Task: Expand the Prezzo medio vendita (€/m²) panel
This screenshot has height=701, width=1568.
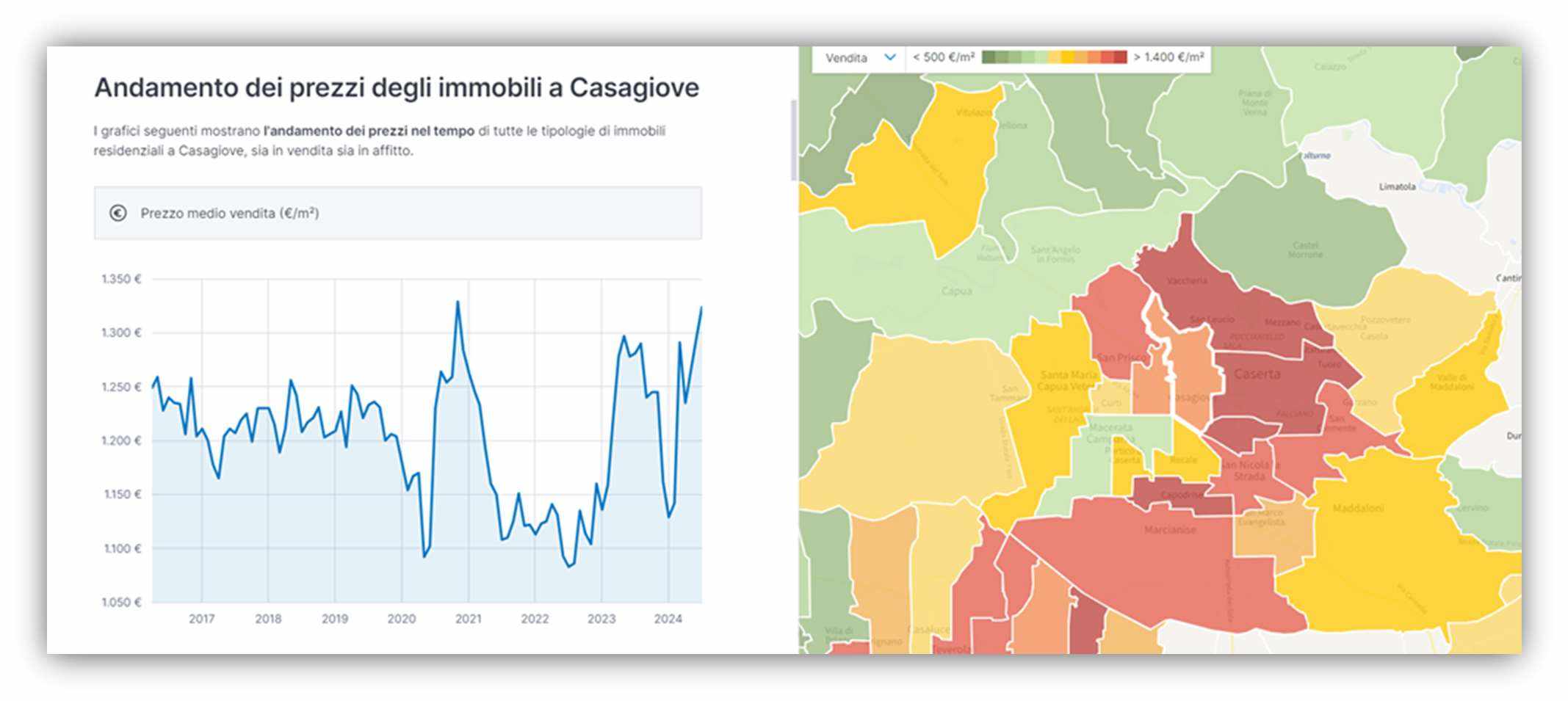Action: (397, 213)
